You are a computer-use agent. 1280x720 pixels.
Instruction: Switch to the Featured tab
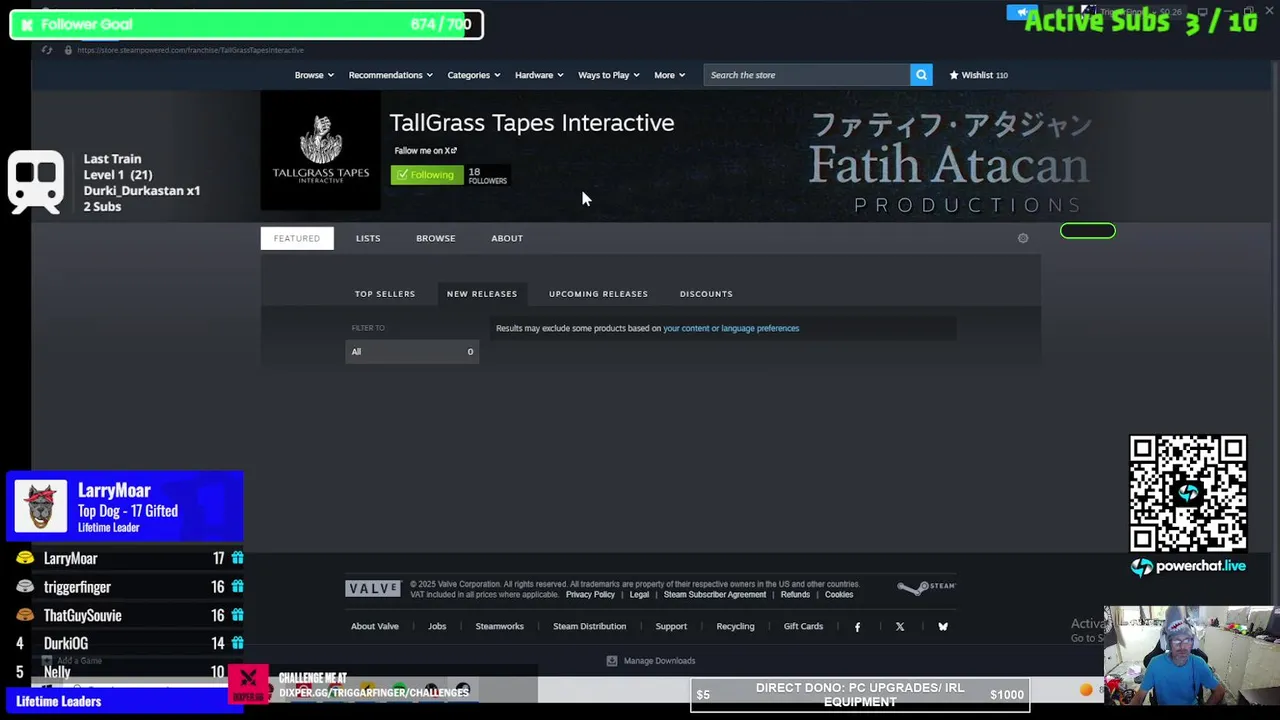(x=297, y=238)
